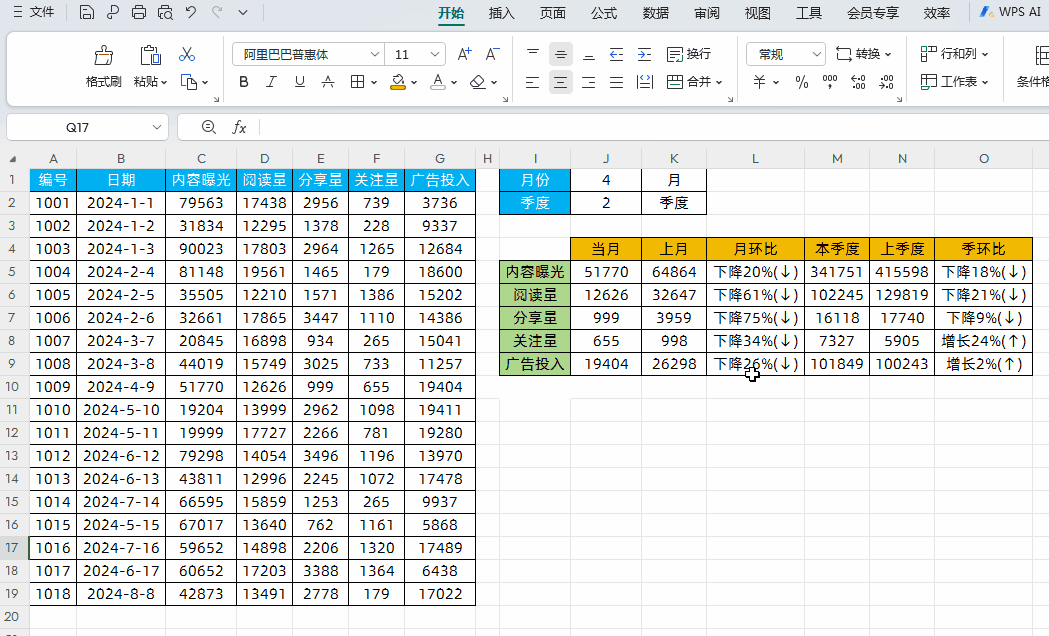
Task: Click the Distributed alignment icon
Action: coord(645,82)
